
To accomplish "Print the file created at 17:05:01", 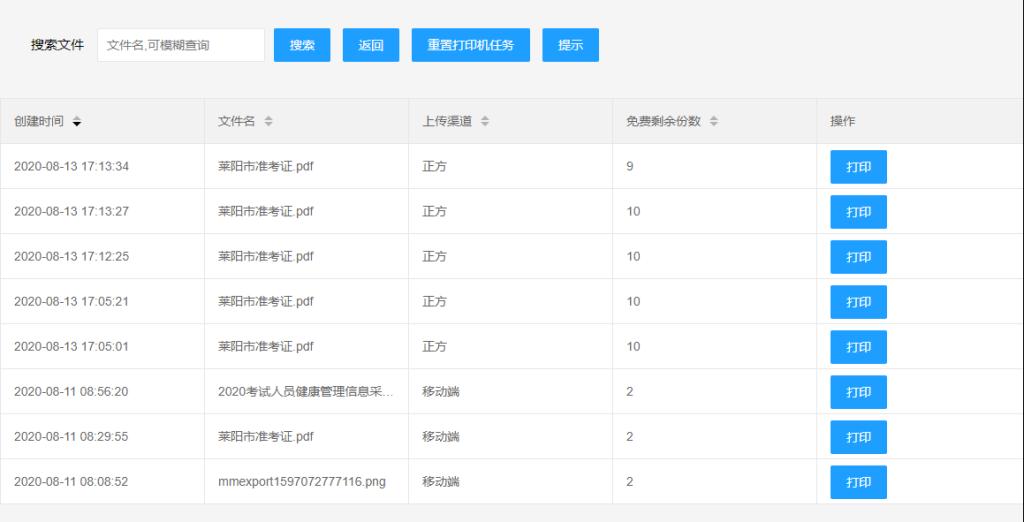I will [x=858, y=347].
